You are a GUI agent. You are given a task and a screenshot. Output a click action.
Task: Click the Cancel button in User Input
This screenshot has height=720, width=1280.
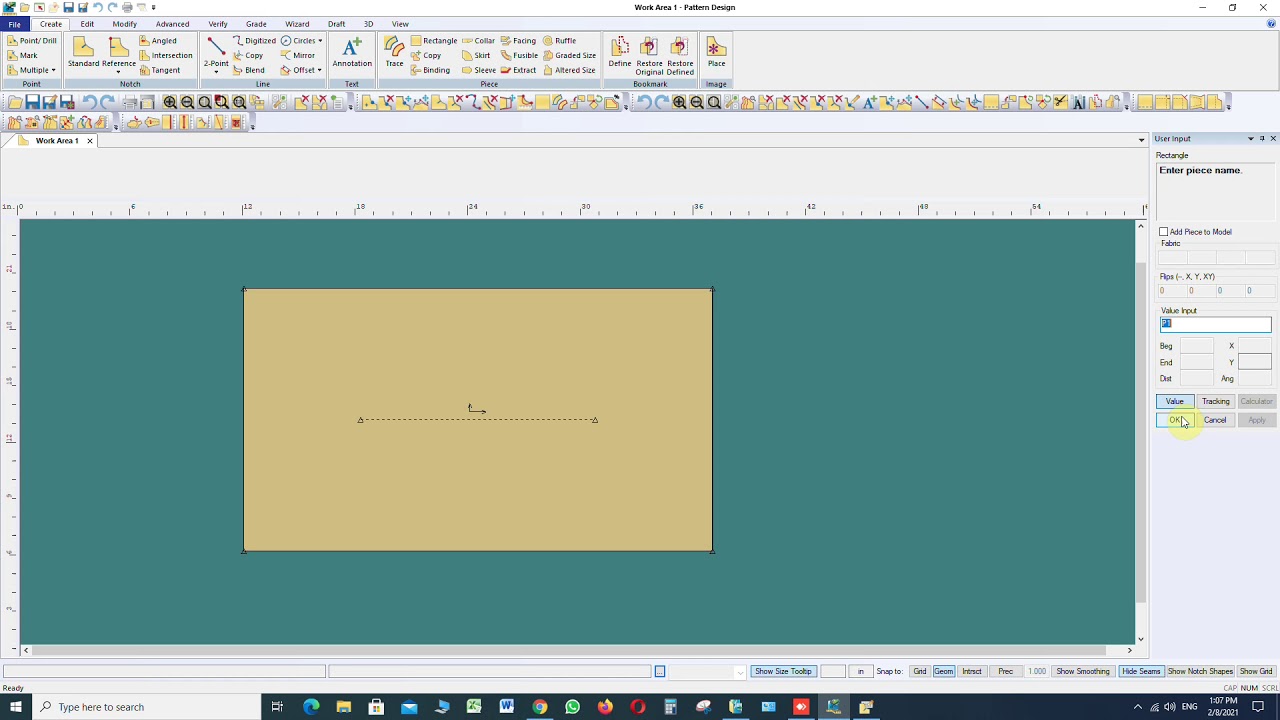[1215, 420]
